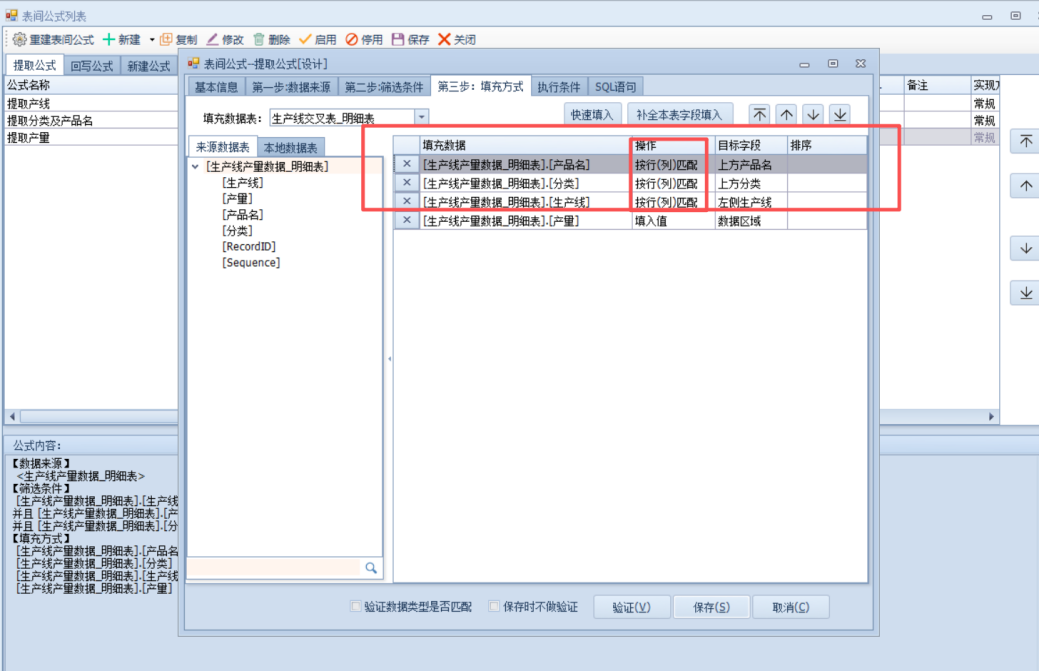
Task: Click the 删除 trash icon in toolbar
Action: [x=259, y=39]
